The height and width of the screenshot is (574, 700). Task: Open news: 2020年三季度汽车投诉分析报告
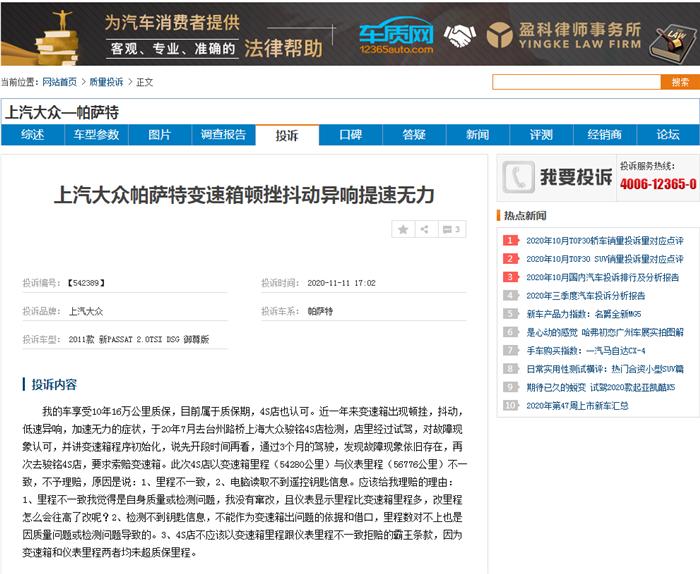585,296
